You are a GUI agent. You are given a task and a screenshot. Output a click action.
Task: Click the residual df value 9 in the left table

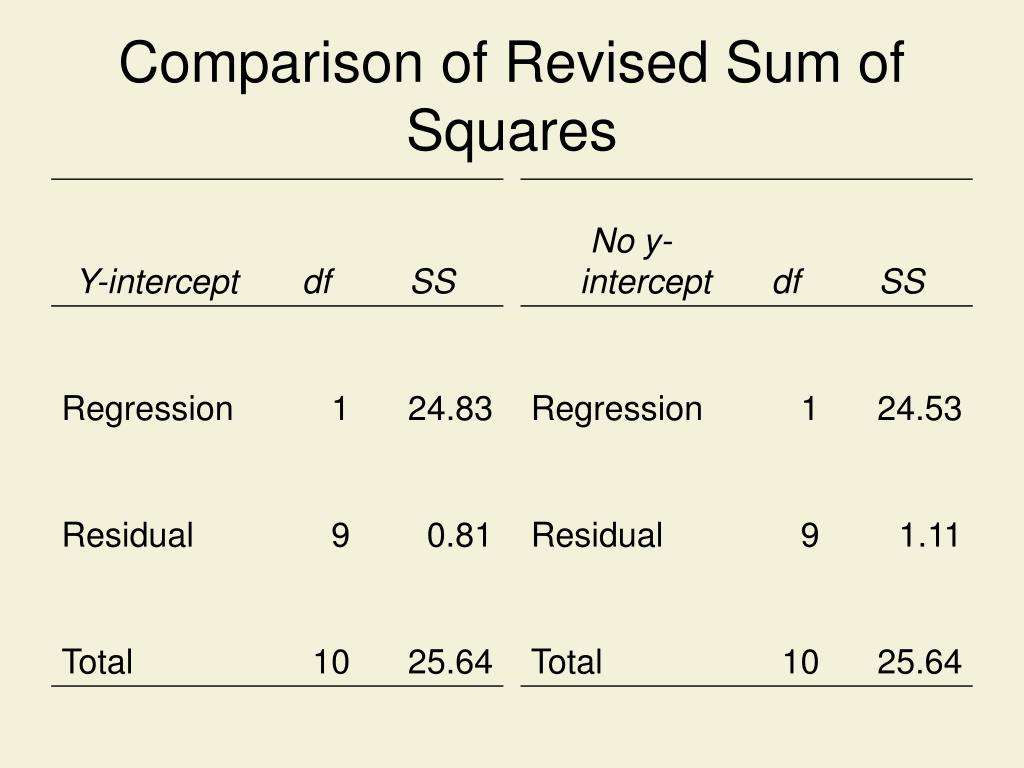click(x=340, y=536)
